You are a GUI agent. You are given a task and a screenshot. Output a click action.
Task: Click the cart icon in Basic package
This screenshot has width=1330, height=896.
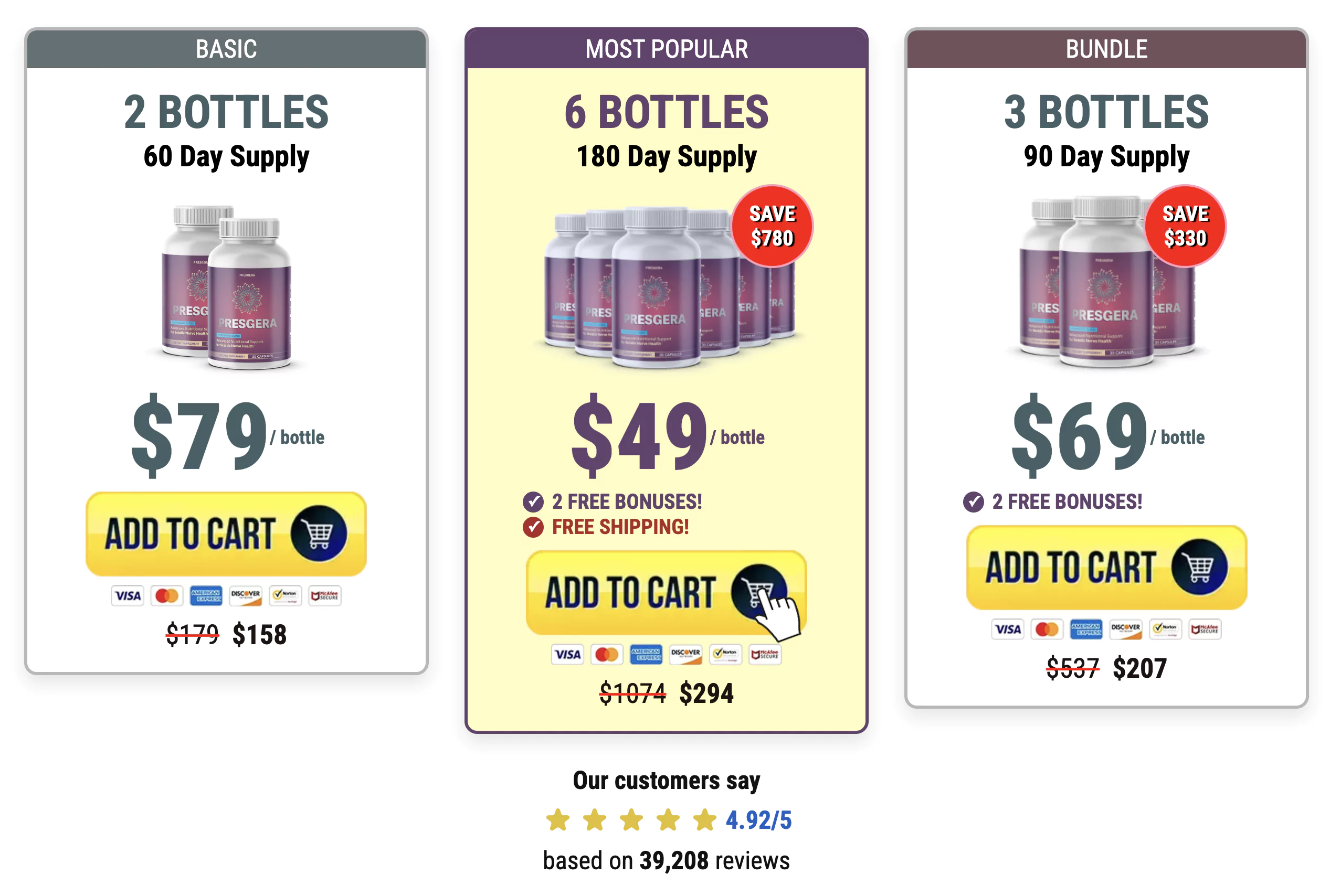[319, 534]
